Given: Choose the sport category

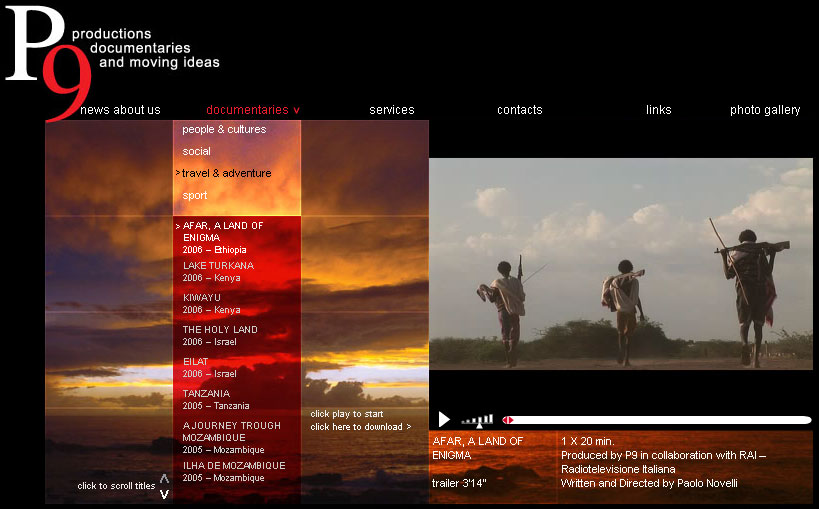Looking at the screenshot, I should (x=195, y=196).
